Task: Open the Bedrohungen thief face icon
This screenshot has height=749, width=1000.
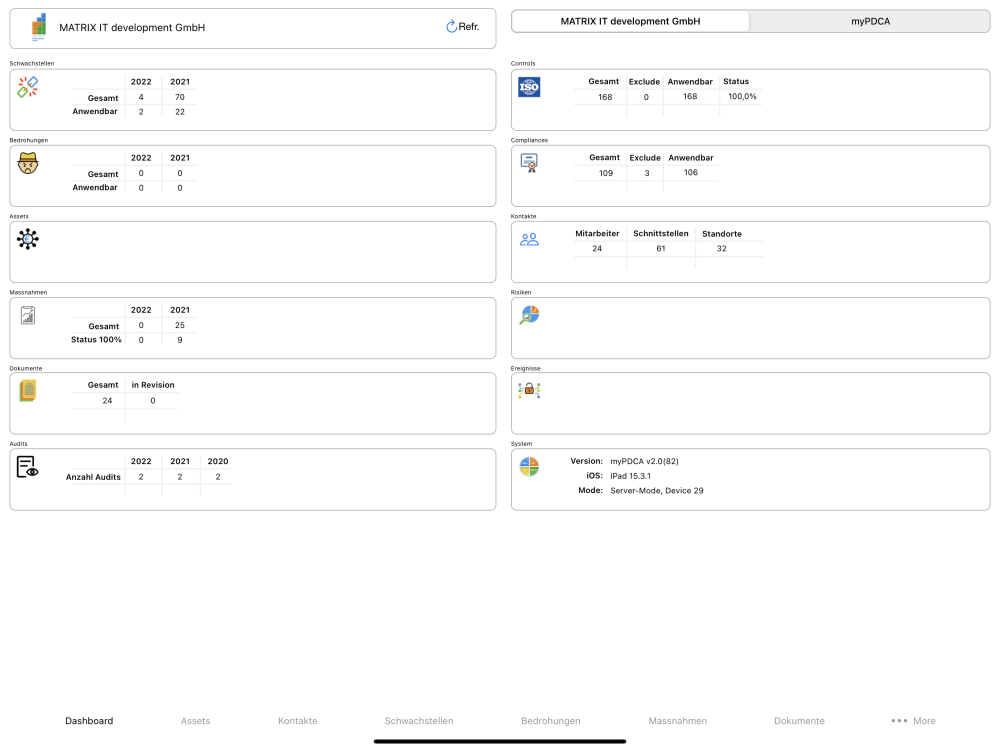Action: click(27, 163)
